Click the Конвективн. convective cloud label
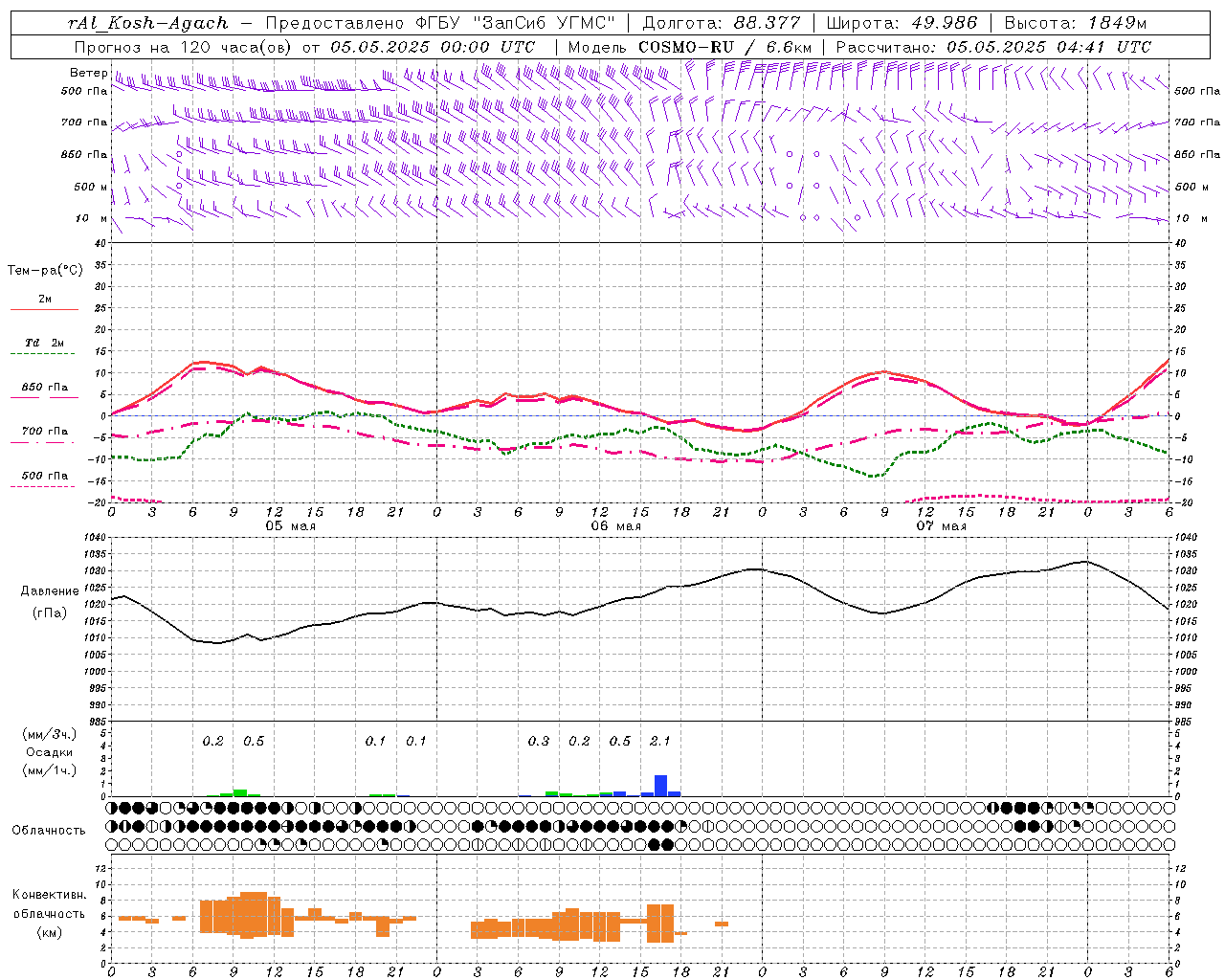The image size is (1225, 980). click(49, 895)
